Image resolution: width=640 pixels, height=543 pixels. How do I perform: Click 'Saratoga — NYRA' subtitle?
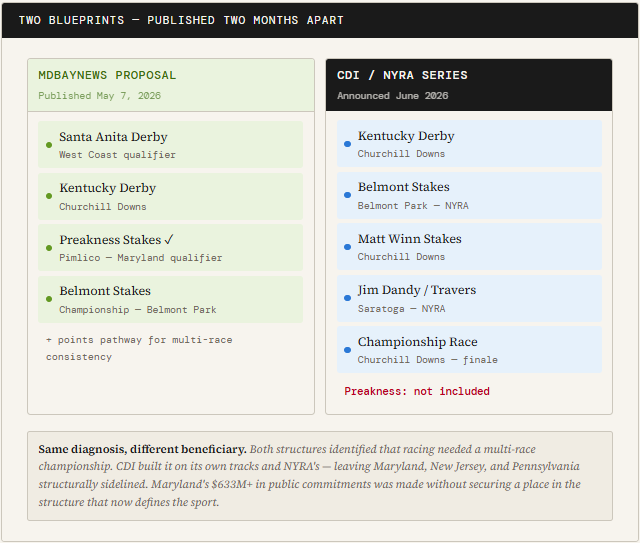[401, 309]
